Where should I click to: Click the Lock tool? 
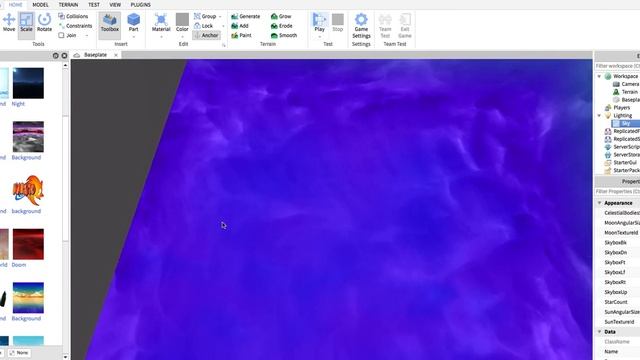click(x=204, y=26)
